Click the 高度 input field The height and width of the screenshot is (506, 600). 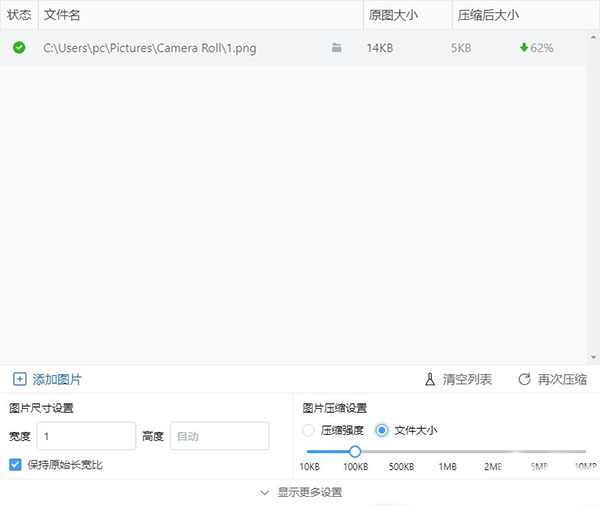click(x=219, y=436)
